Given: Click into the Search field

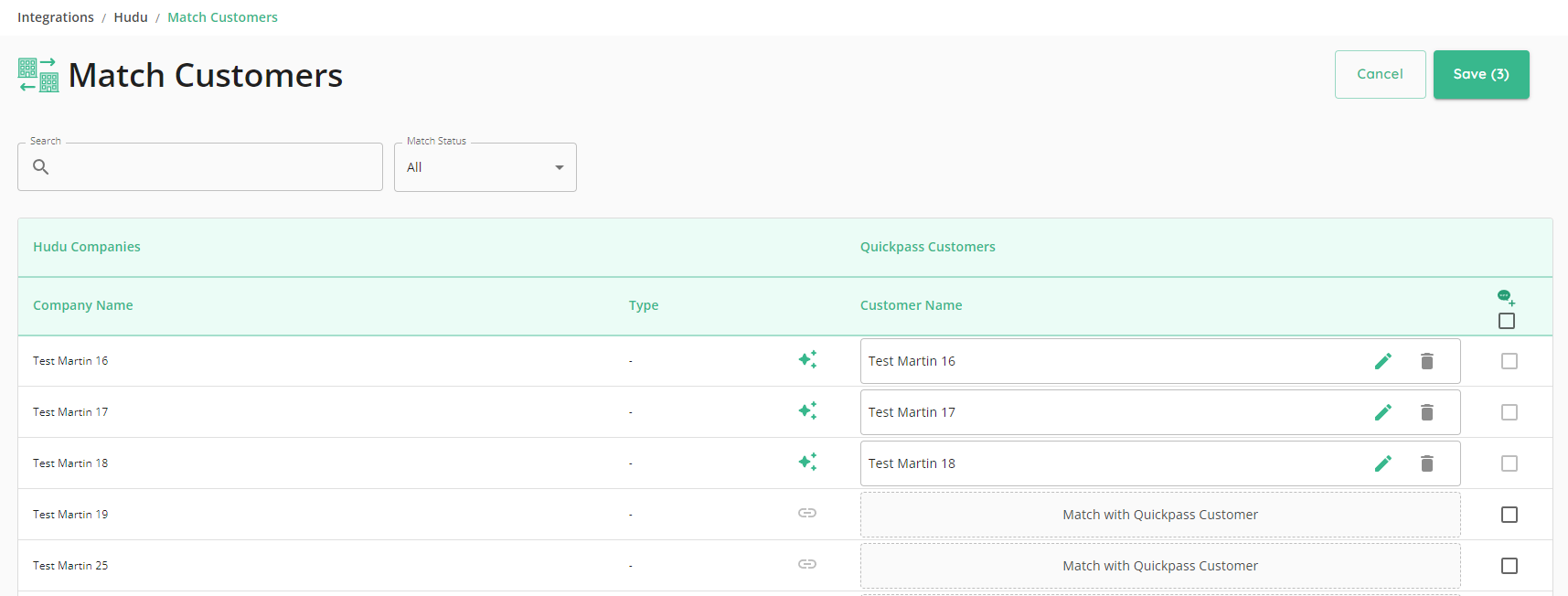Looking at the screenshot, I should tap(200, 167).
